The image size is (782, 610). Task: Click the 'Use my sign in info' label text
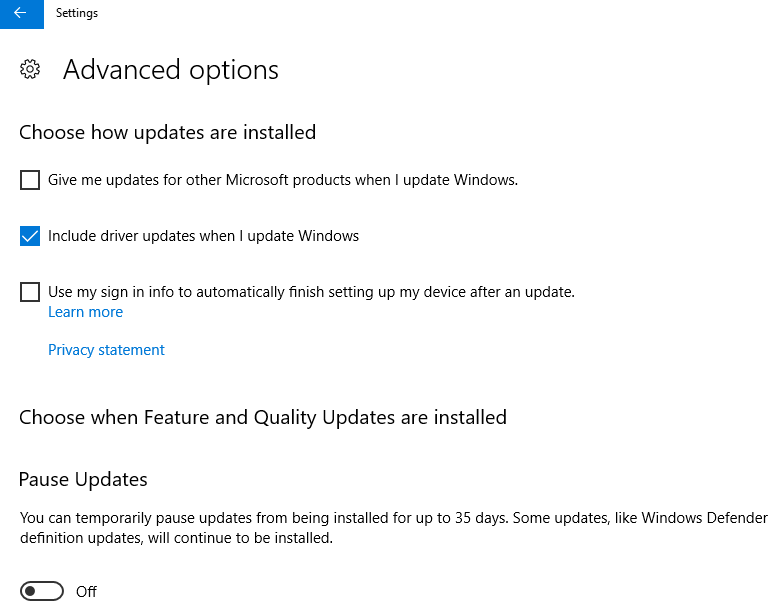(311, 292)
